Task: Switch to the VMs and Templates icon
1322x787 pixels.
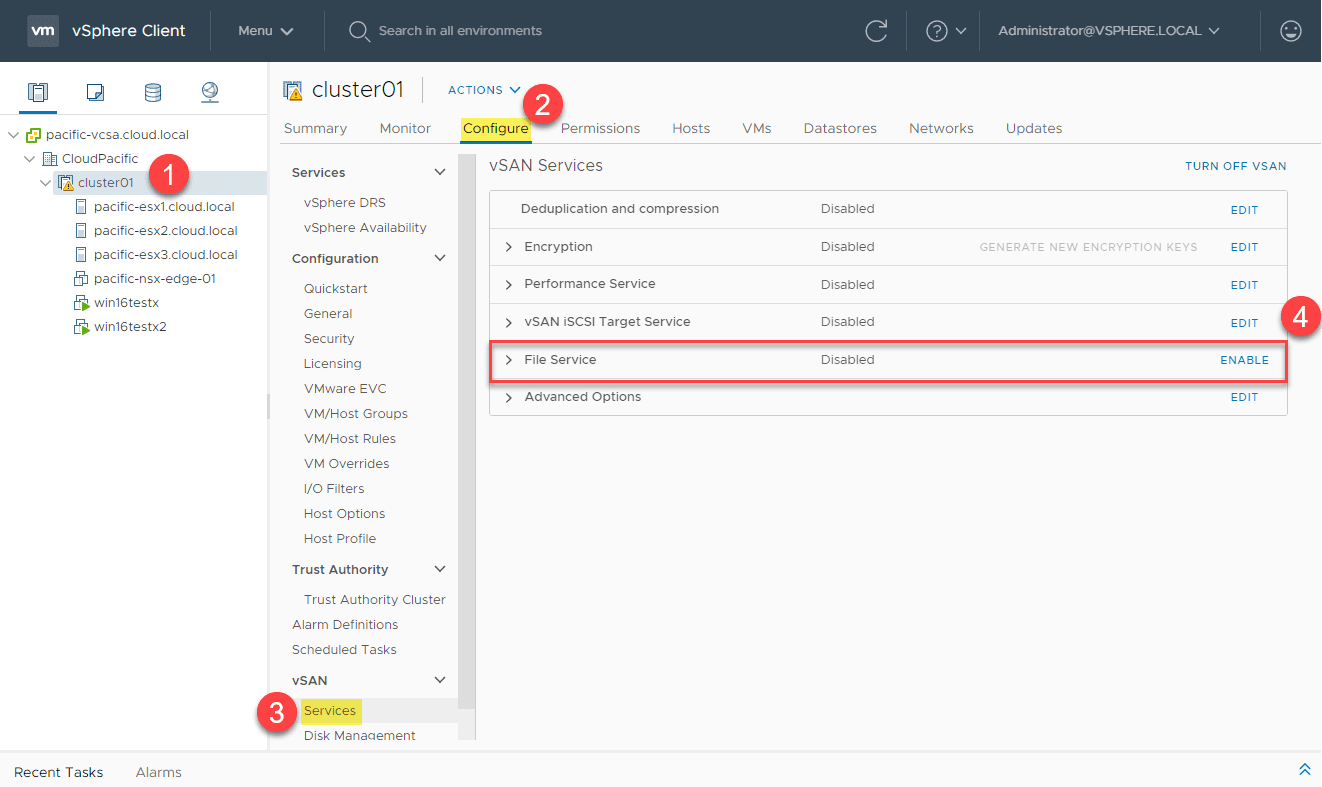Action: tap(94, 90)
